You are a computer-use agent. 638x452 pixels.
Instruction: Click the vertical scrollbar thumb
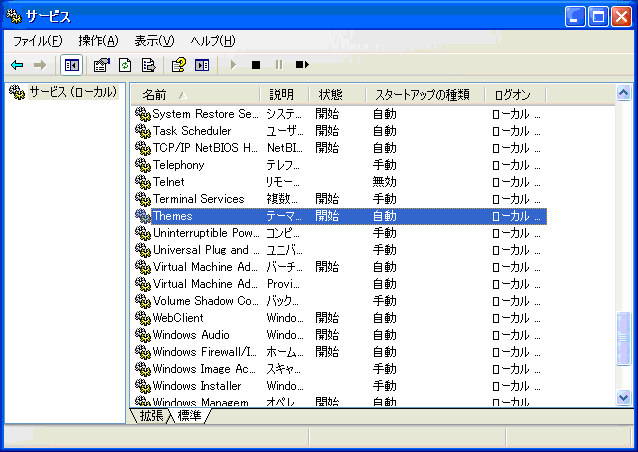(623, 338)
